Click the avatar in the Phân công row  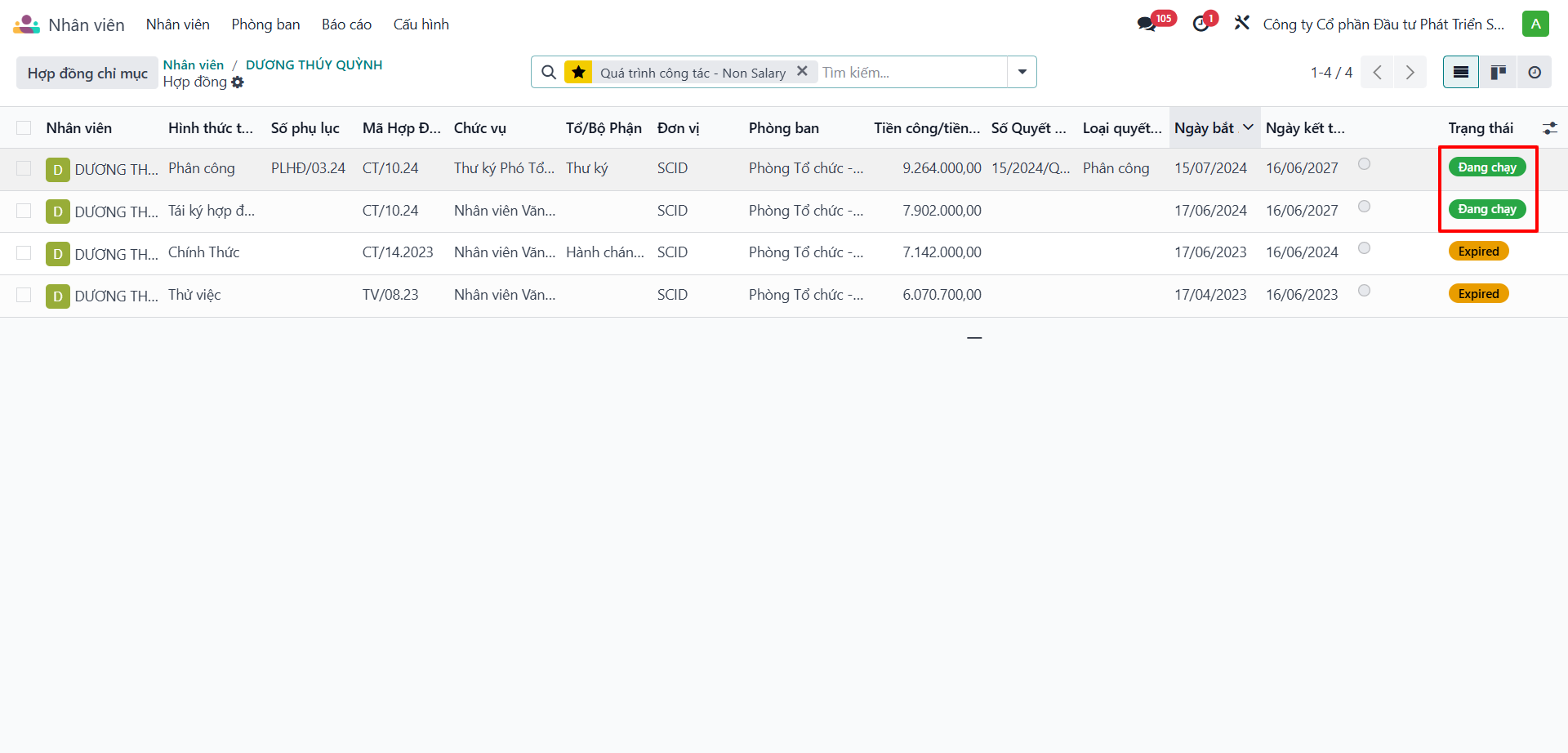57,170
